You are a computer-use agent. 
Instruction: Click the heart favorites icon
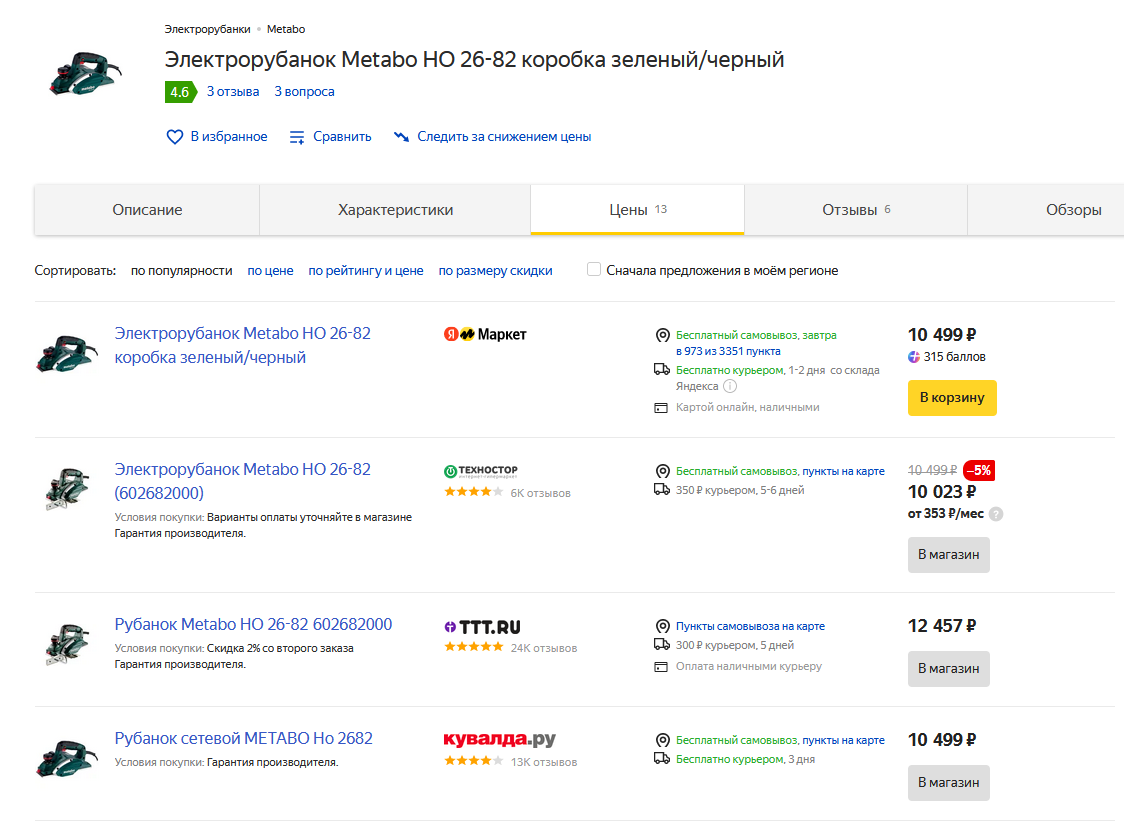(x=175, y=137)
